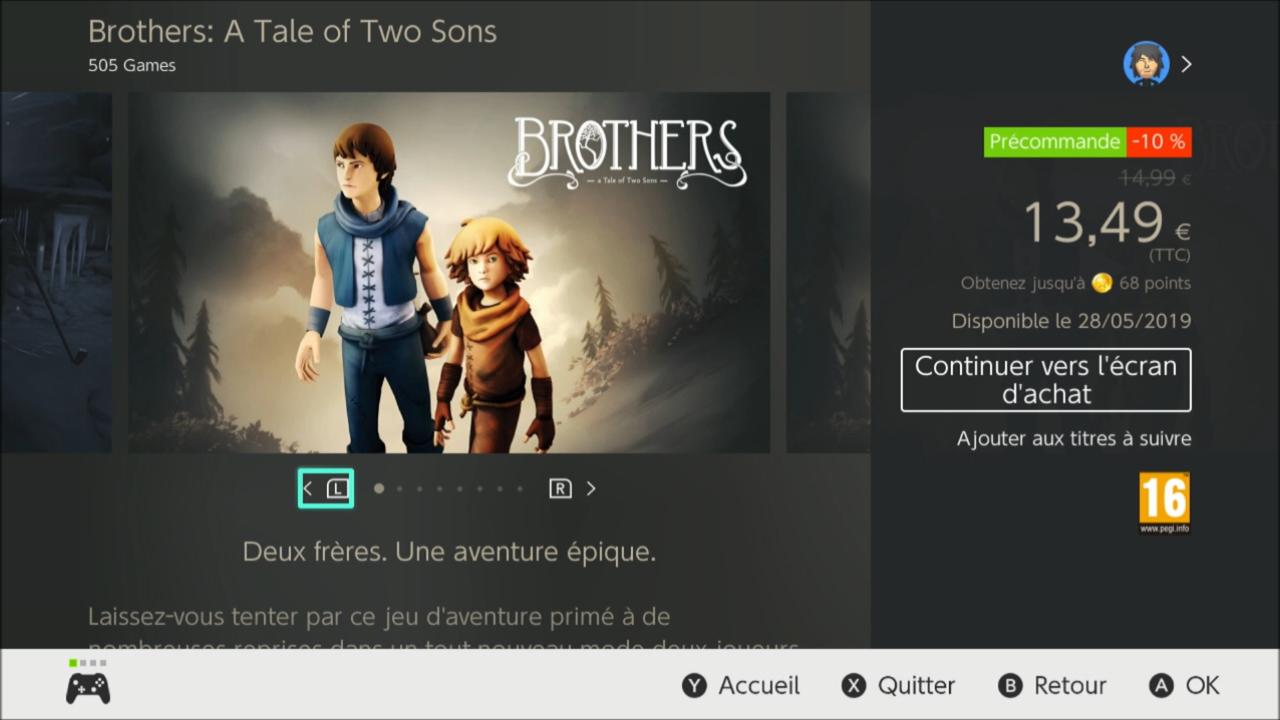Click the left arrow before the L icon

pyautogui.click(x=308, y=488)
